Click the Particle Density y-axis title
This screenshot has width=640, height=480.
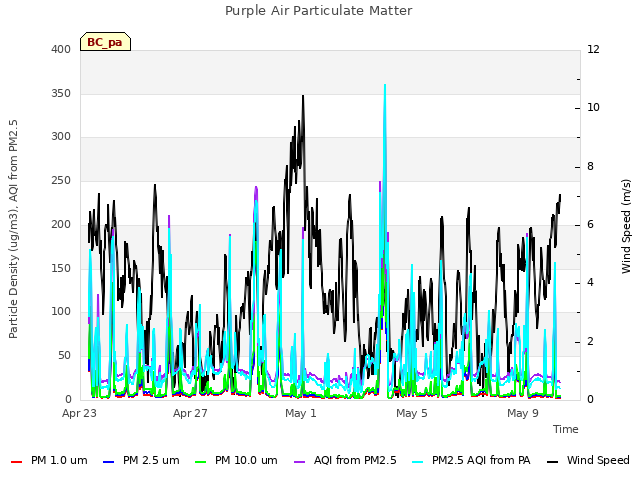point(13,229)
